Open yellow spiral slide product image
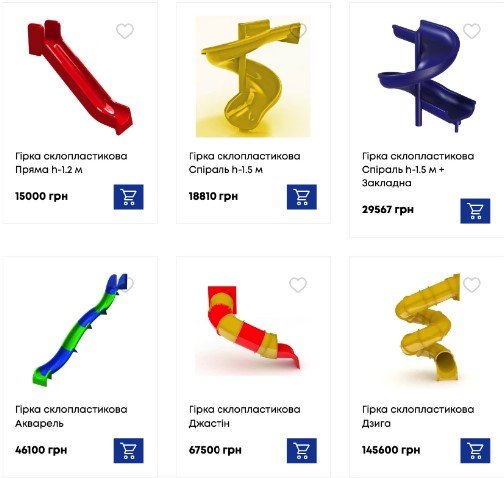This screenshot has height=478, width=504. tap(253, 77)
